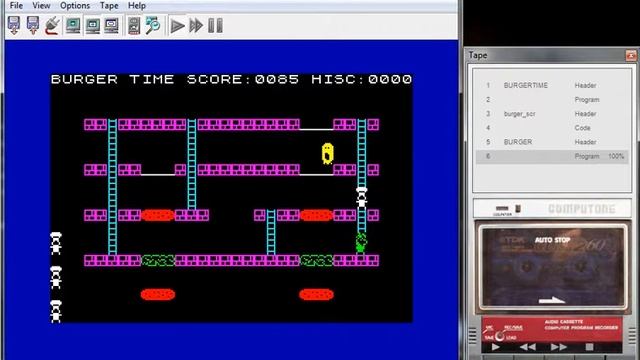The width and height of the screenshot is (640, 360).
Task: Click the cassette tape window with AUTO STOP
Action: (552, 267)
